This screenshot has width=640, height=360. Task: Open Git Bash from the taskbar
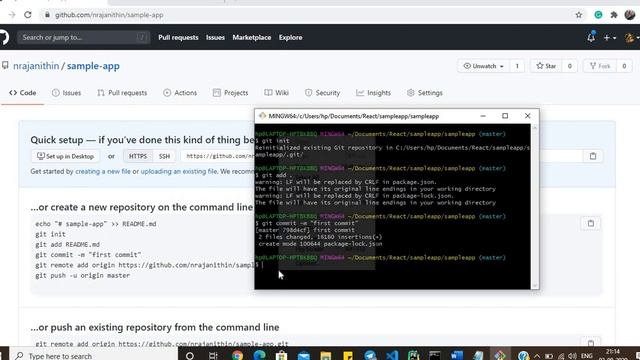pyautogui.click(x=500, y=356)
